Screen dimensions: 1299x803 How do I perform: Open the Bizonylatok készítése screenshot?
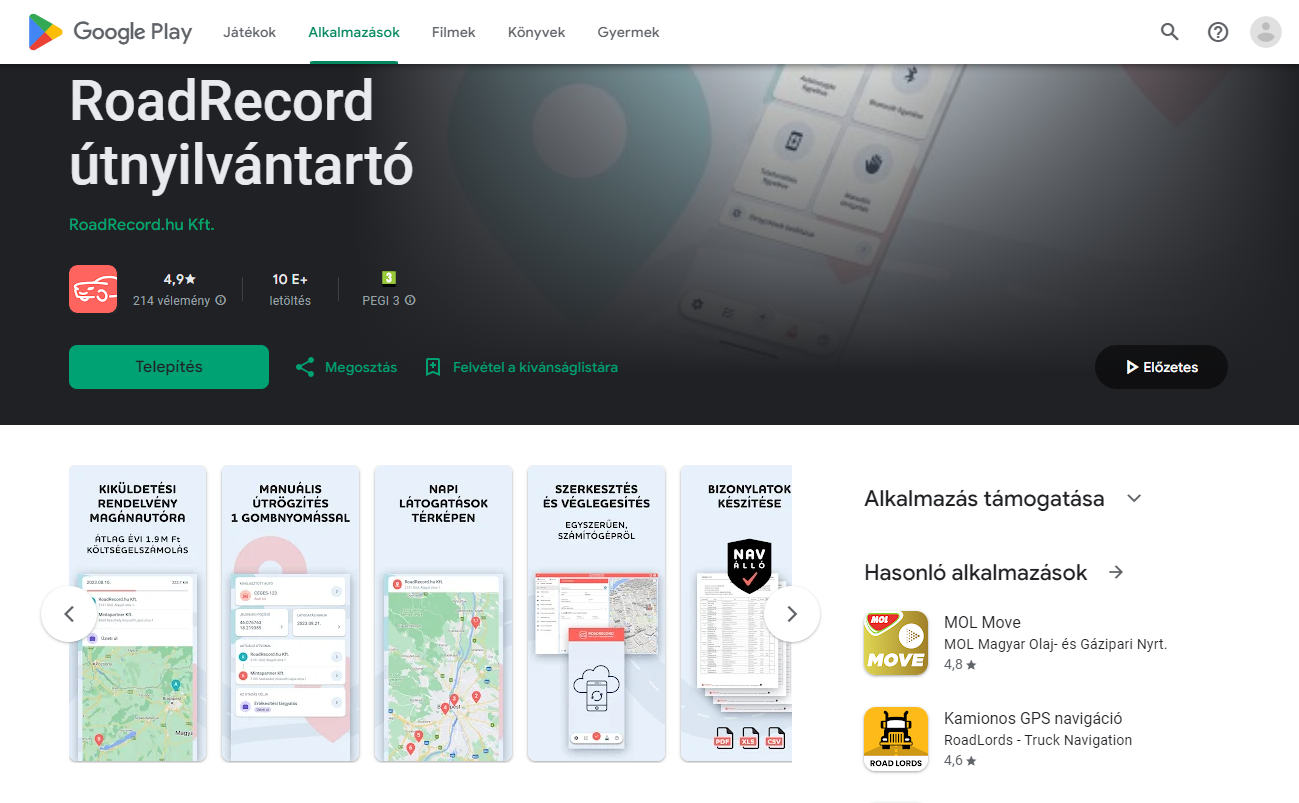point(736,613)
